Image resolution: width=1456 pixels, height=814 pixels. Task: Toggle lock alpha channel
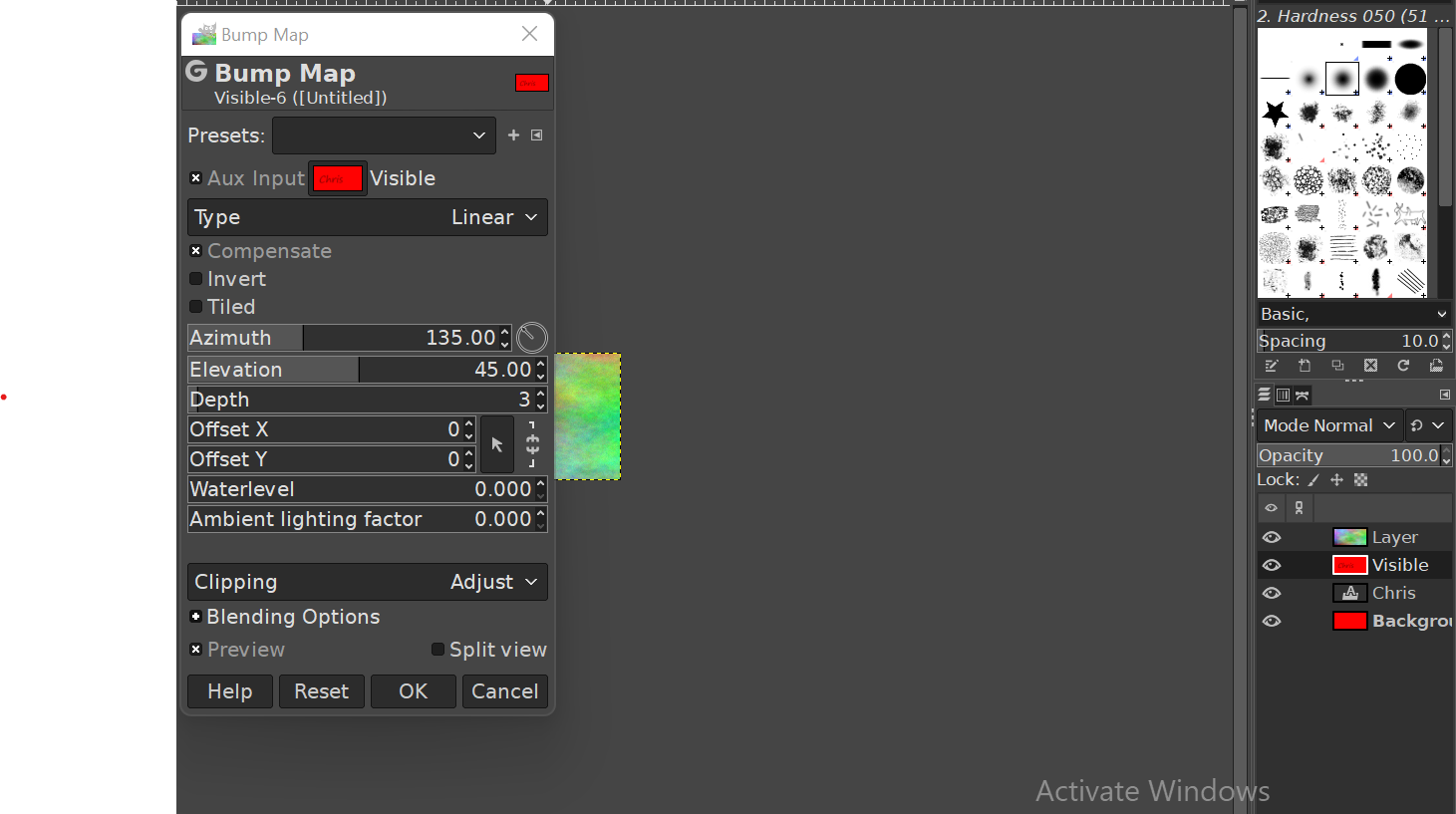click(x=1360, y=480)
